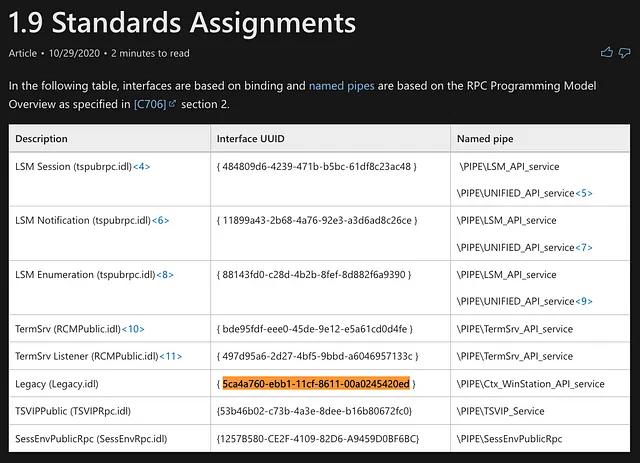This screenshot has width=640, height=463.
Task: Click \PIPE\SessEnvPublicRpc pipe name
Action: [x=509, y=439]
